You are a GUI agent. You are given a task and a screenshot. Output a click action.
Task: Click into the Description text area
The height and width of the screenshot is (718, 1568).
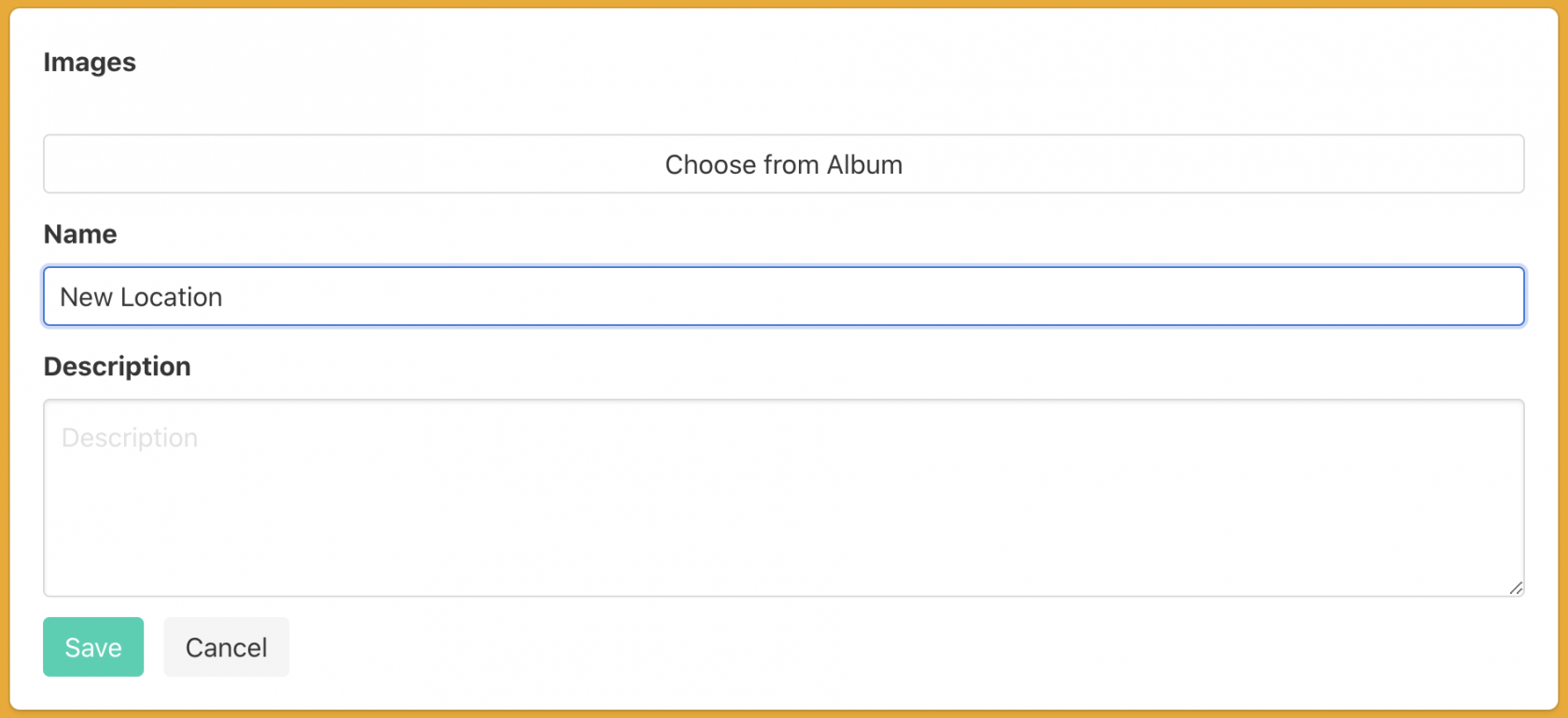[x=783, y=498]
